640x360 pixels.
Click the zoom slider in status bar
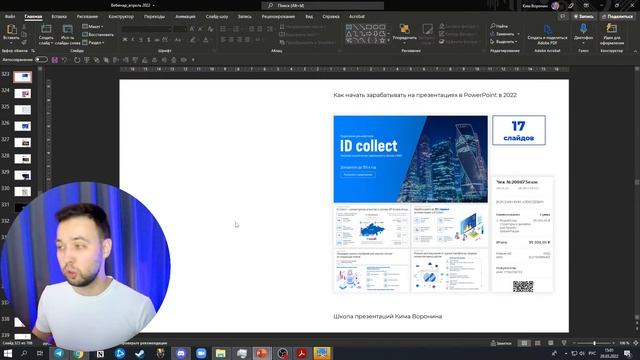coord(594,343)
